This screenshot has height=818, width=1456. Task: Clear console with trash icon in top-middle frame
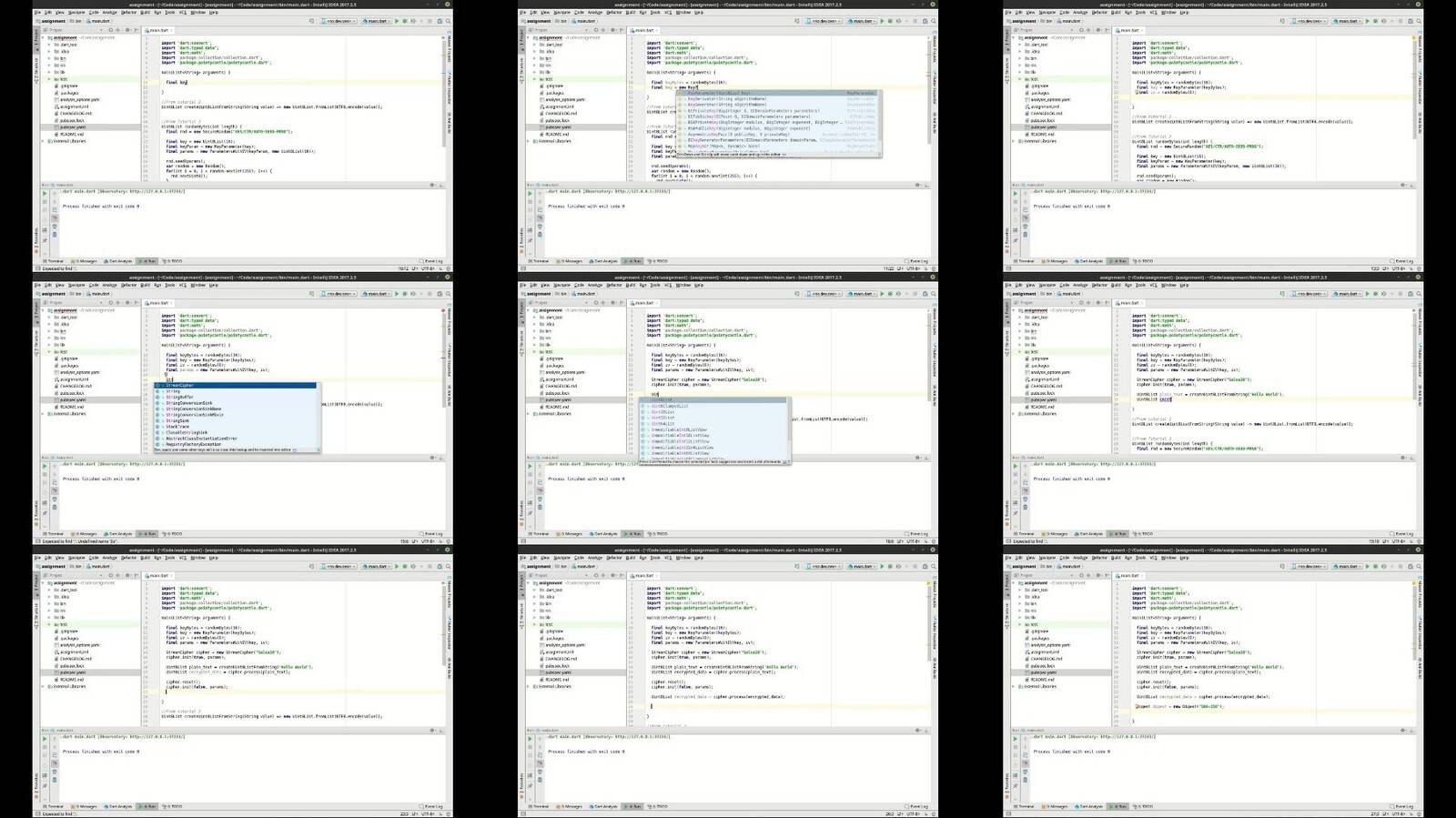pos(540,235)
